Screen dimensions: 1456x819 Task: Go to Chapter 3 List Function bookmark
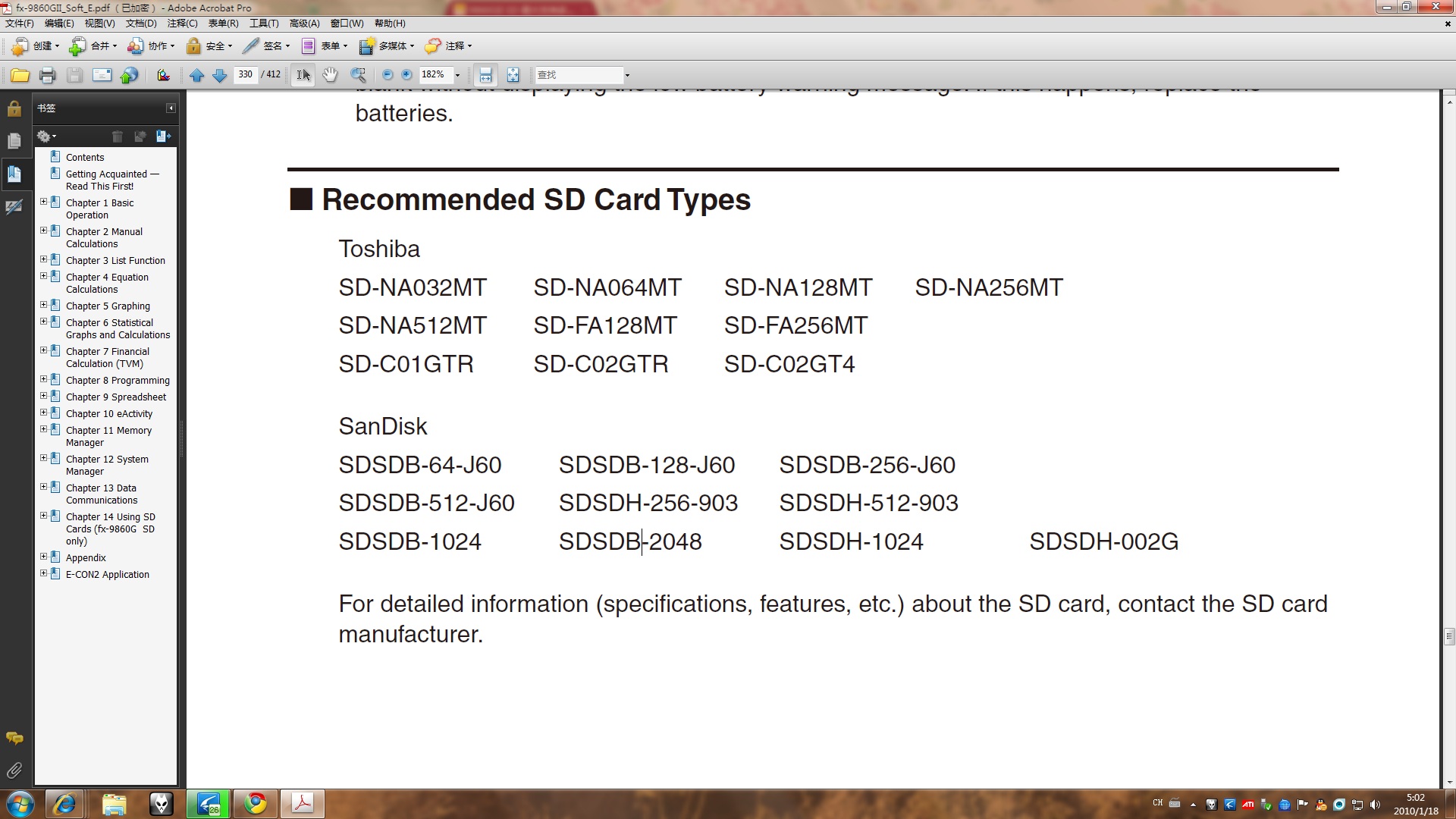pyautogui.click(x=115, y=261)
